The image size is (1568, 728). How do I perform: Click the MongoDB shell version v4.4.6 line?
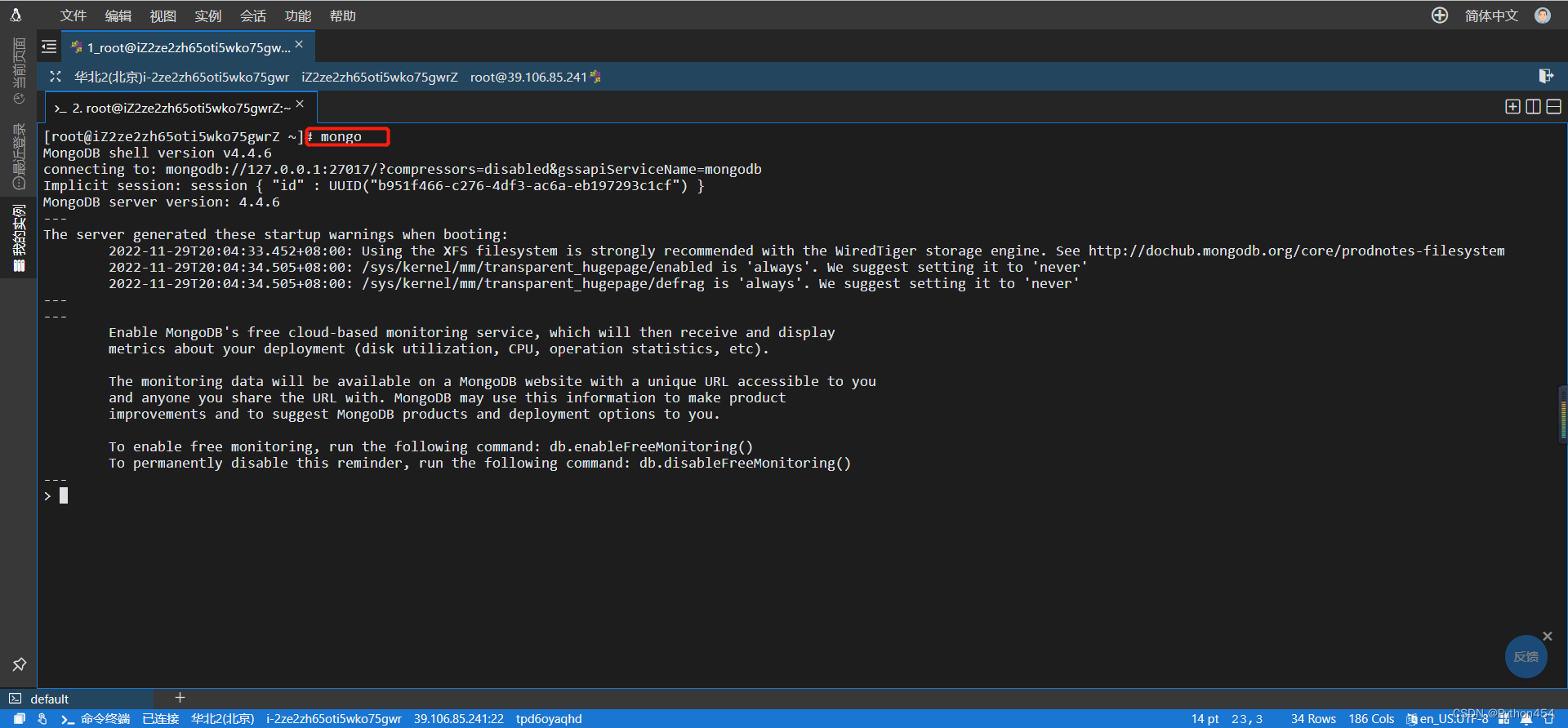click(158, 153)
